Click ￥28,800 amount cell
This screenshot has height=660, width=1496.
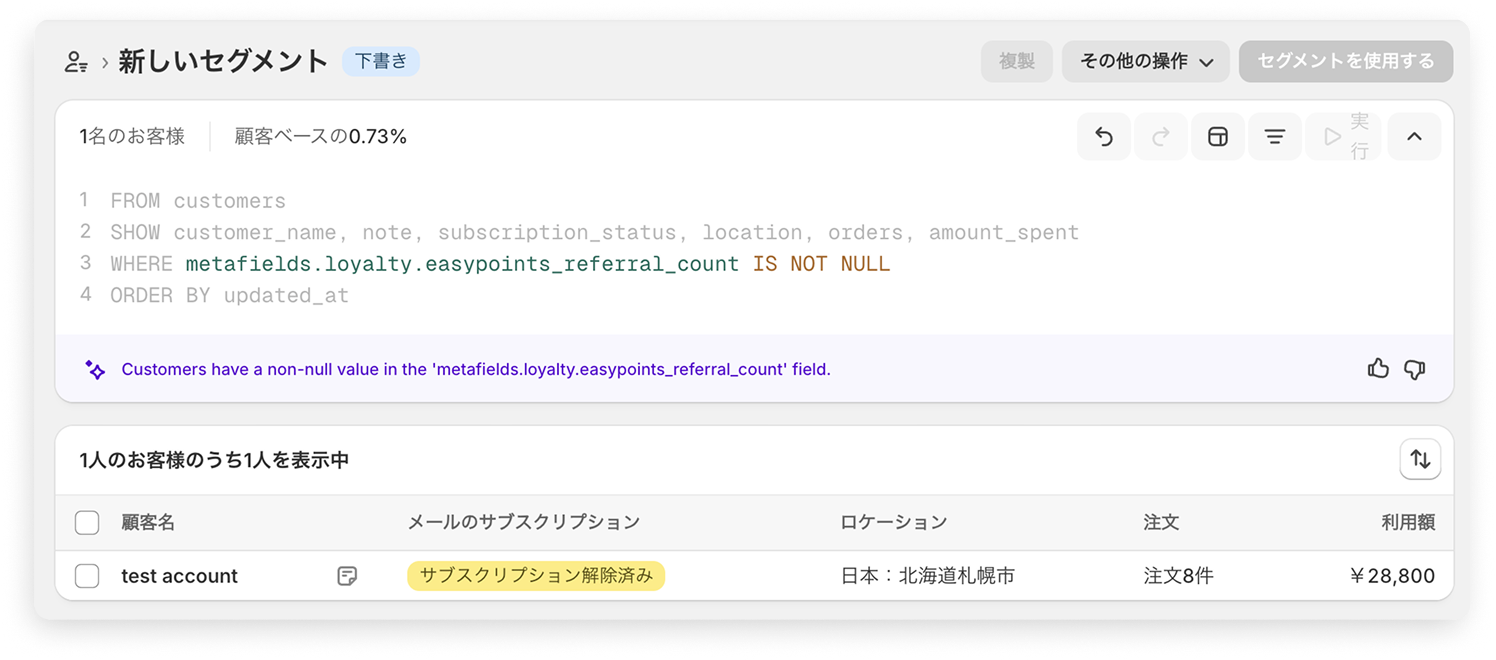pos(1391,576)
